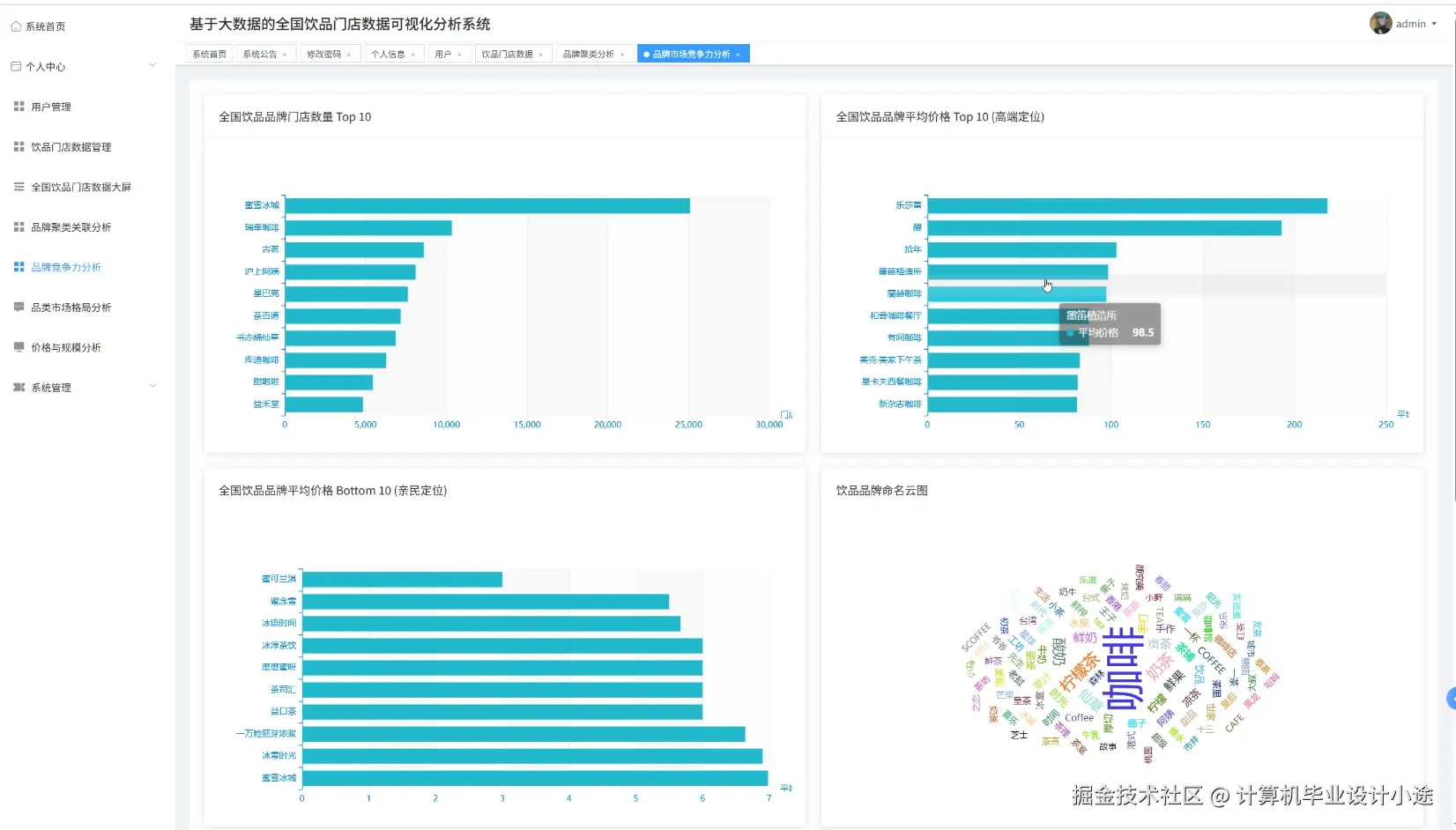Click the 乐莎蕾 bar in high-end price chart
1456x830 pixels.
(1127, 206)
